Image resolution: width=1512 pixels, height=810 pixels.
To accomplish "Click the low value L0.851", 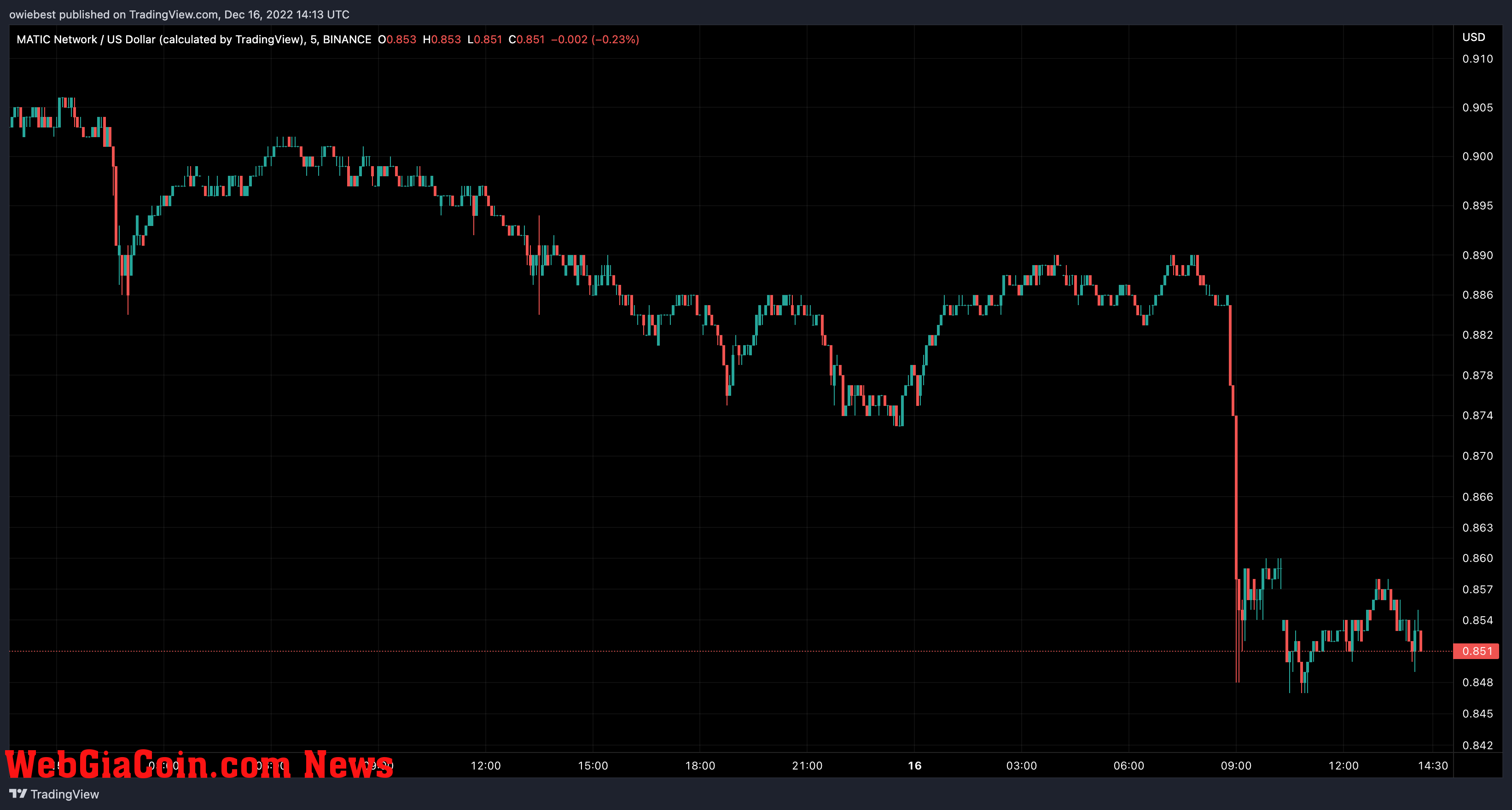I will [x=485, y=39].
